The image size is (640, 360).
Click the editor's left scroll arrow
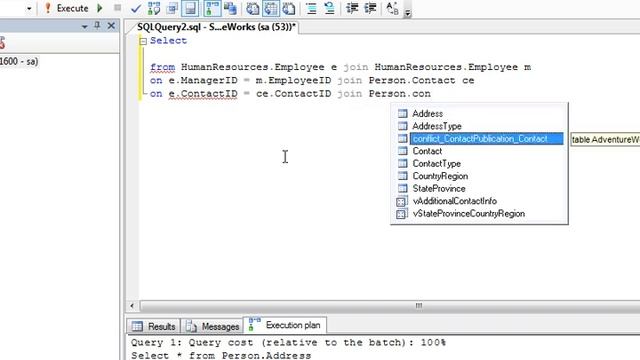point(132,306)
